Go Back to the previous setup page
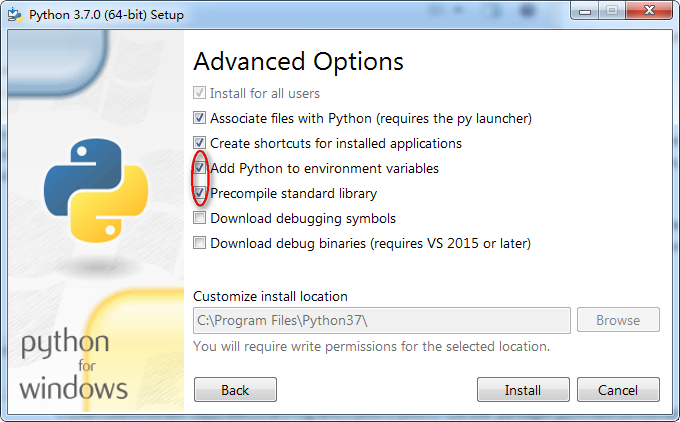Image resolution: width=680 pixels, height=422 pixels. tap(235, 390)
